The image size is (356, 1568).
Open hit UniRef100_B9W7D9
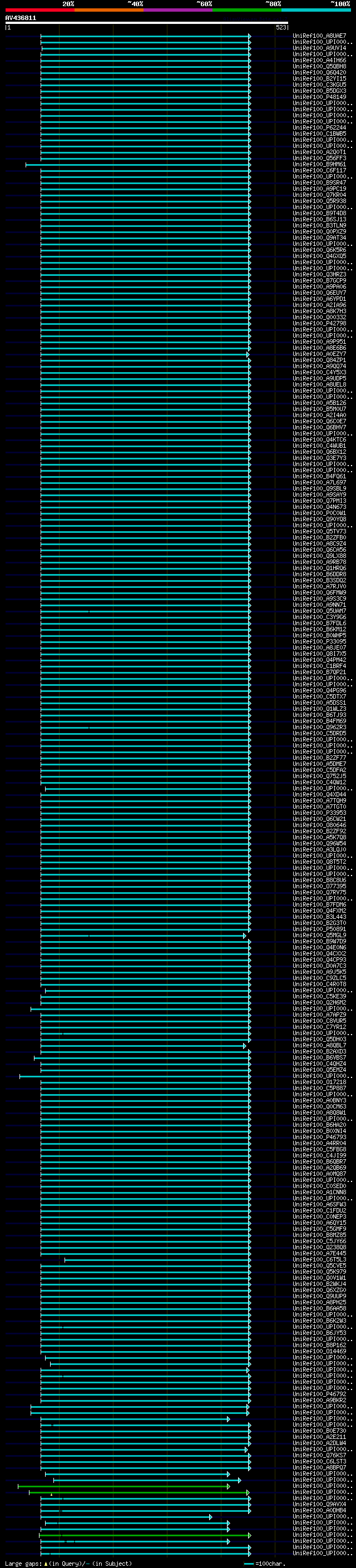319,941
